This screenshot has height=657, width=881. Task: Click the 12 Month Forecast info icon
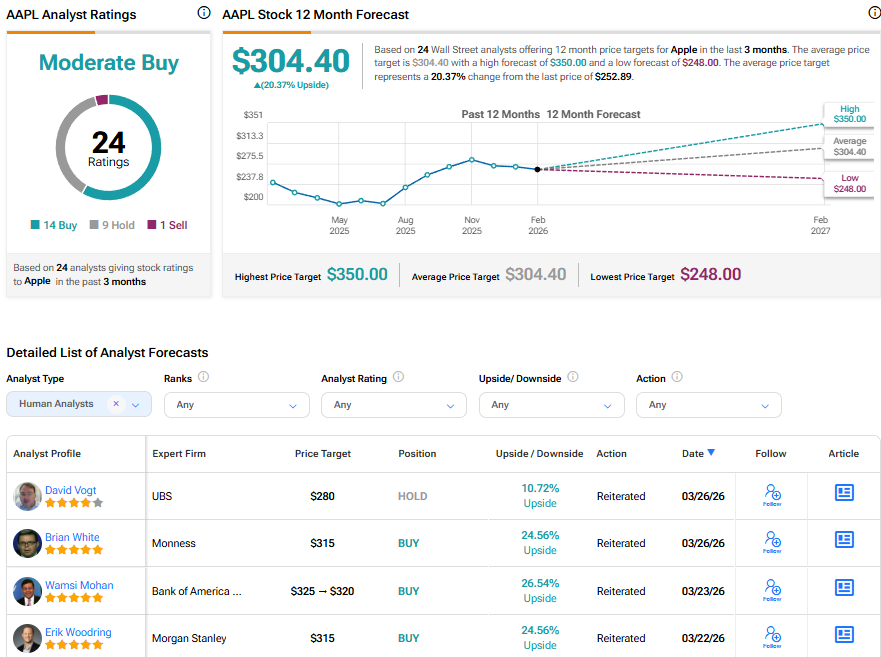coord(875,13)
